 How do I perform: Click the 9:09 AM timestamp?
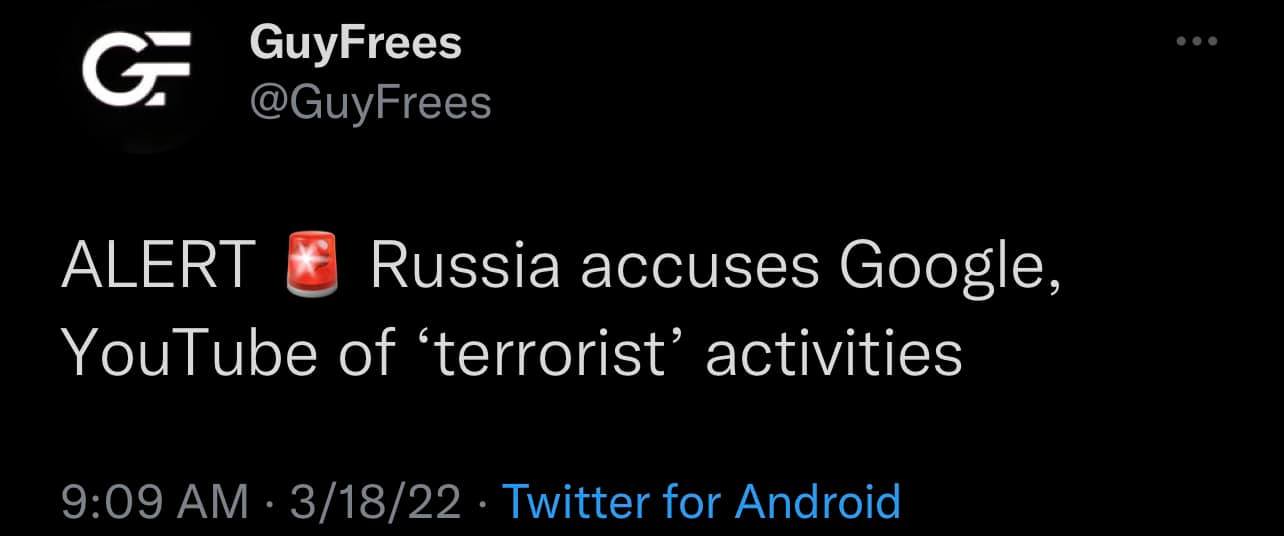(154, 501)
